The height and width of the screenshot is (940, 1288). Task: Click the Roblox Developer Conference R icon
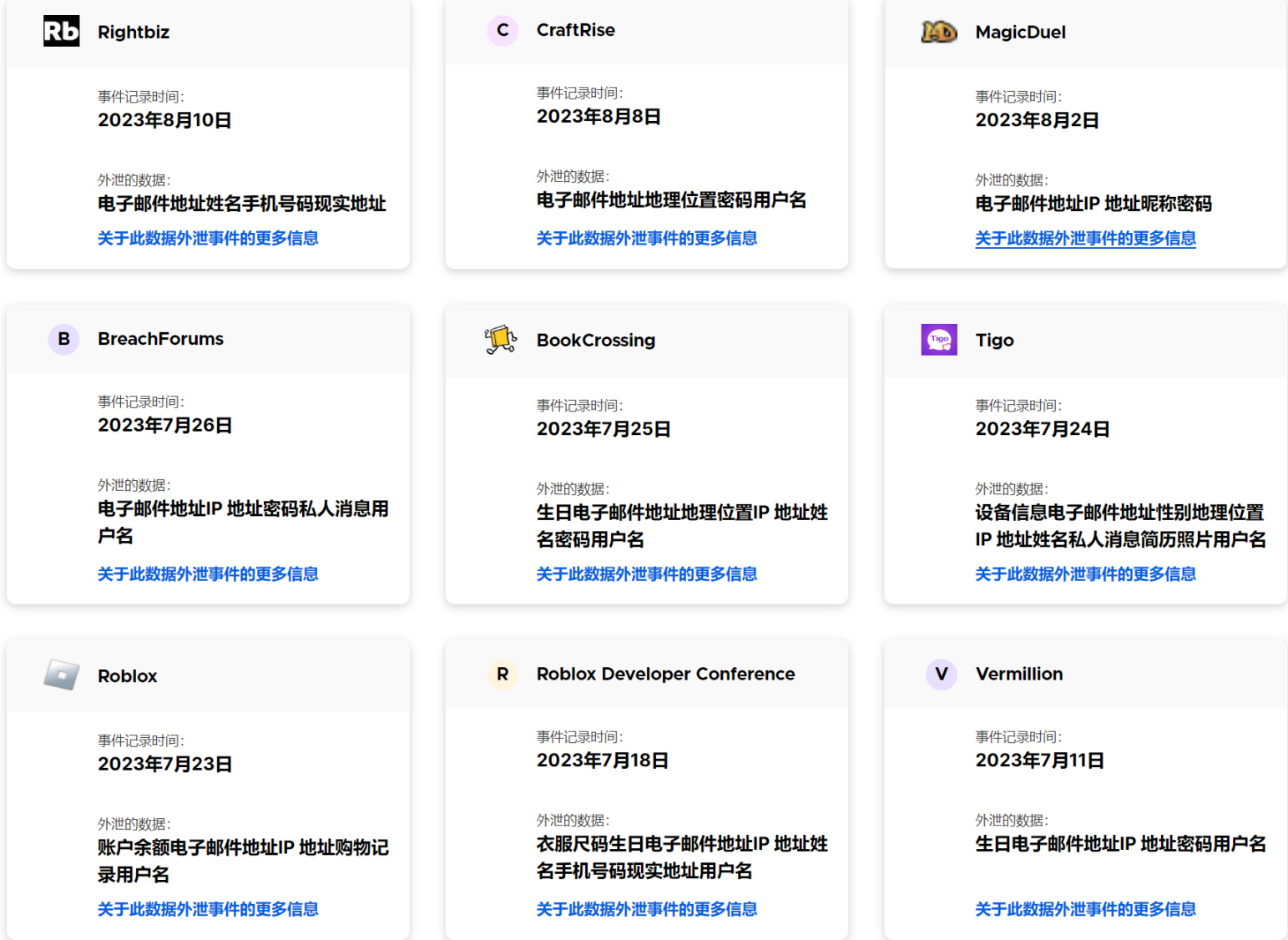[x=503, y=674]
